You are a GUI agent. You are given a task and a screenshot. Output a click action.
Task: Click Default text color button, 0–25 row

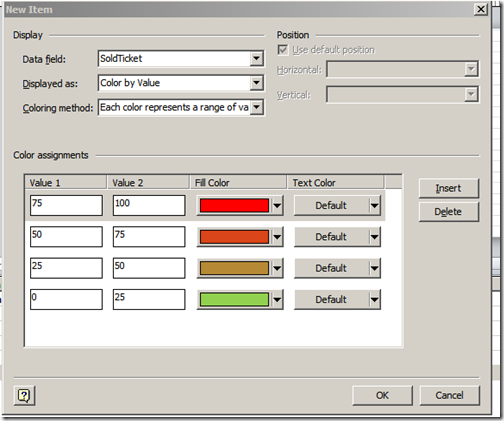pos(331,300)
